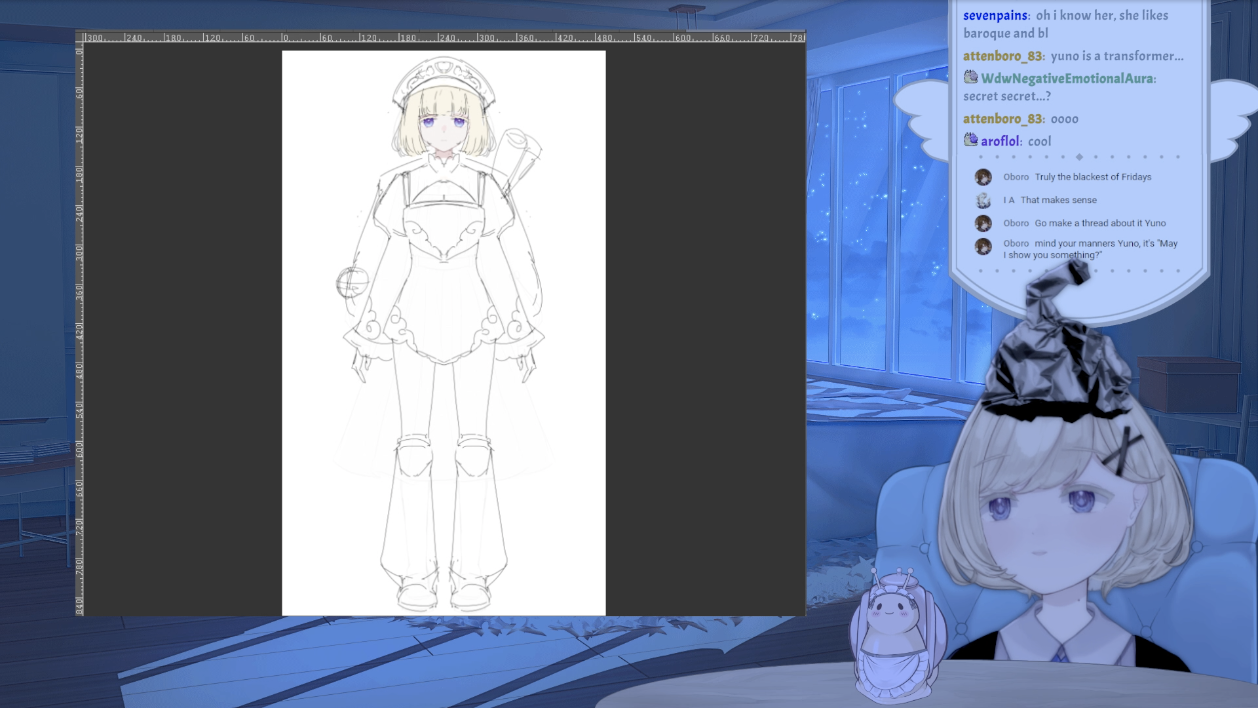Click I A's avatar beside 'That makes sense'
Screen dimensions: 1258x708
(x=983, y=200)
